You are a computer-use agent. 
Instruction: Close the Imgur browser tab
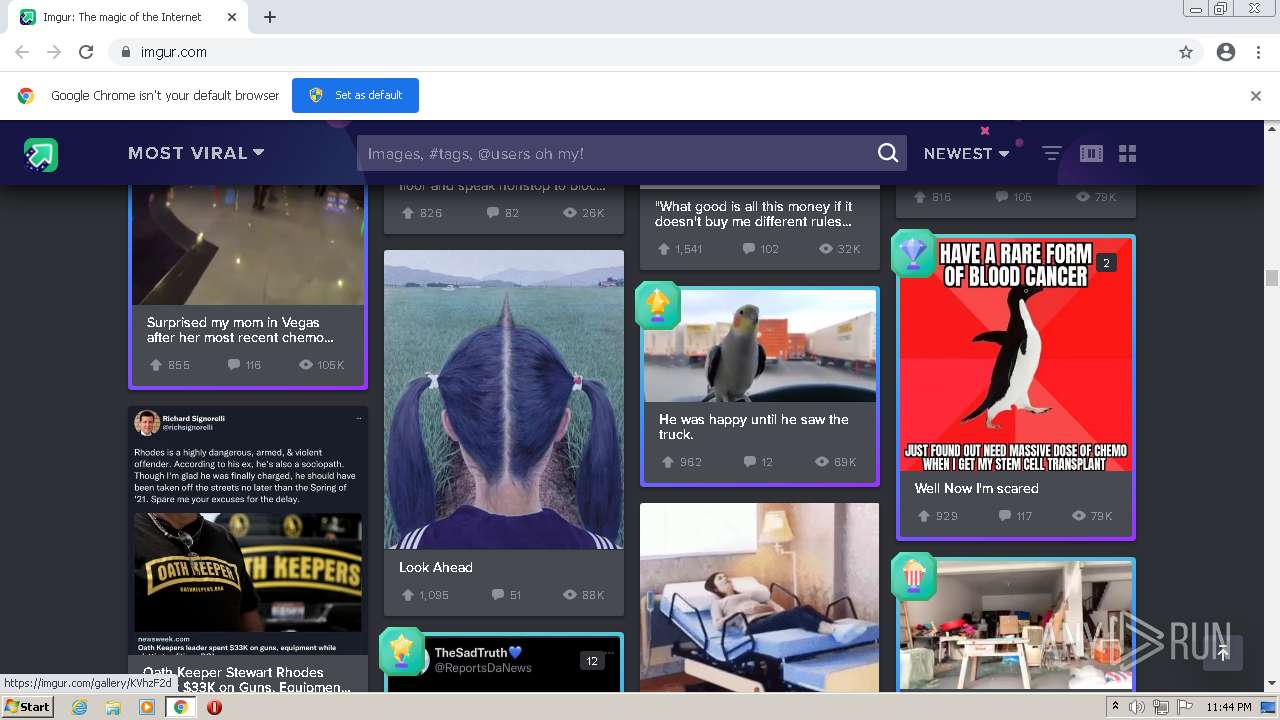(x=232, y=17)
